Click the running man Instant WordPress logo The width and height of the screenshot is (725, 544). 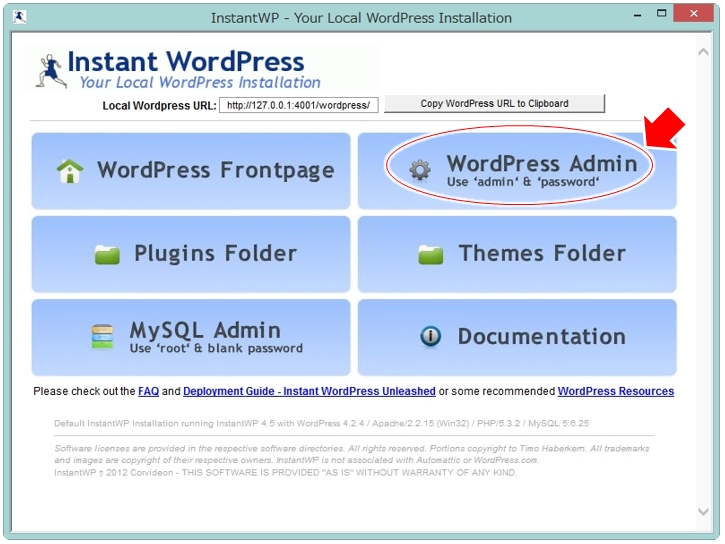click(x=51, y=71)
